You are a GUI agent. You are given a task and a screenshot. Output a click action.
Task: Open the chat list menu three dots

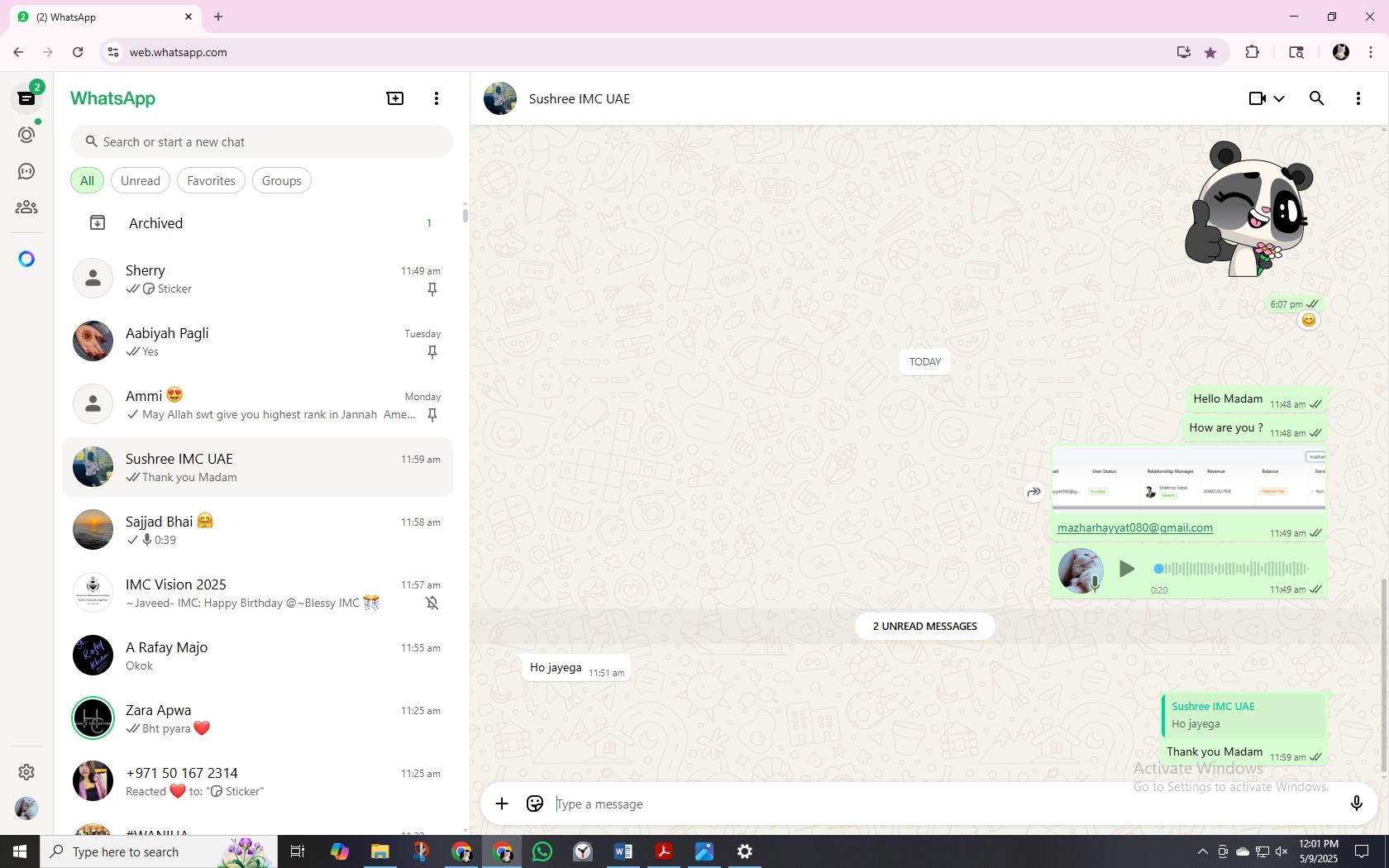(437, 98)
